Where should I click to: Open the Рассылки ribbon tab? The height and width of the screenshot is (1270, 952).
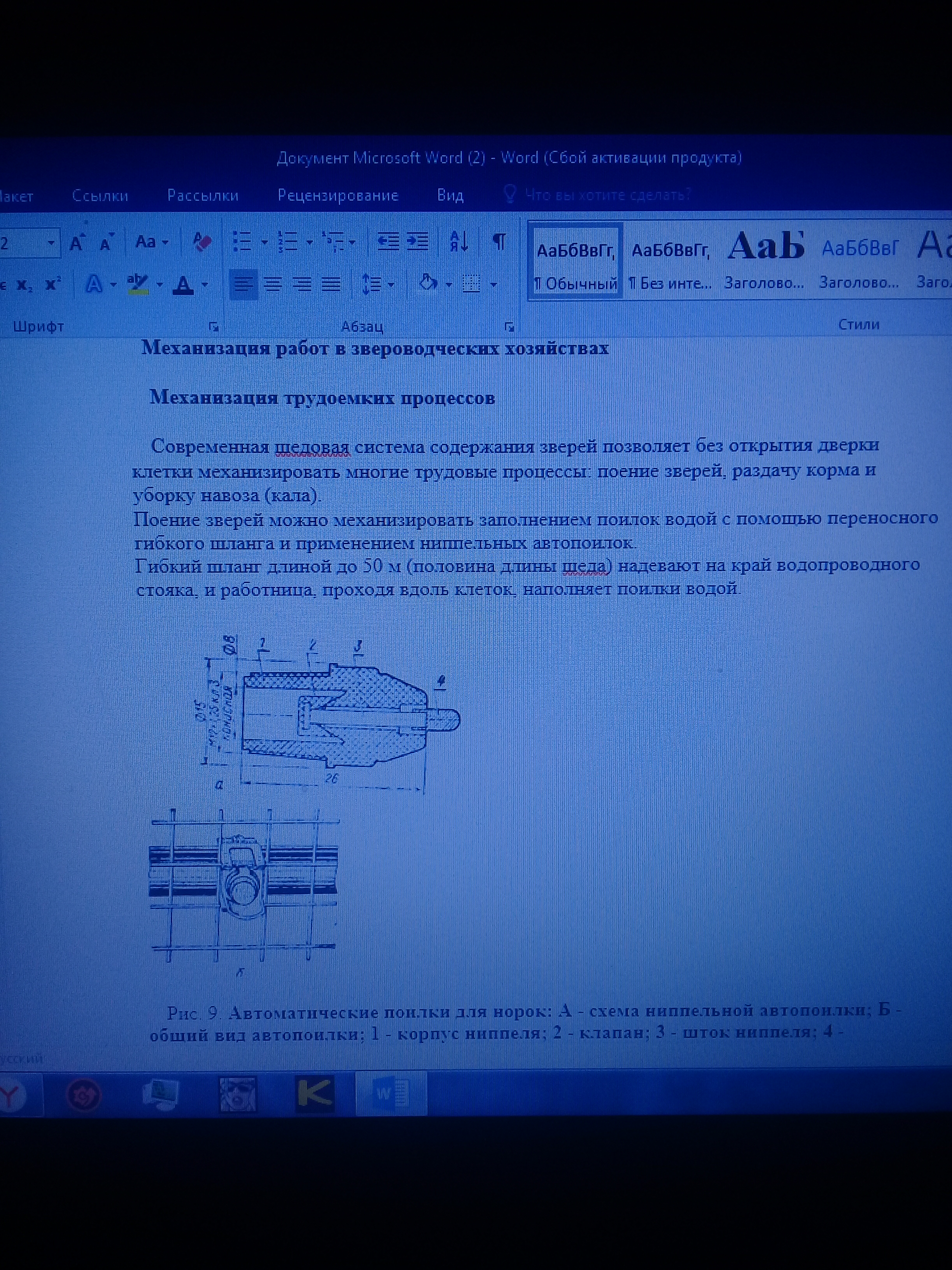coord(203,195)
